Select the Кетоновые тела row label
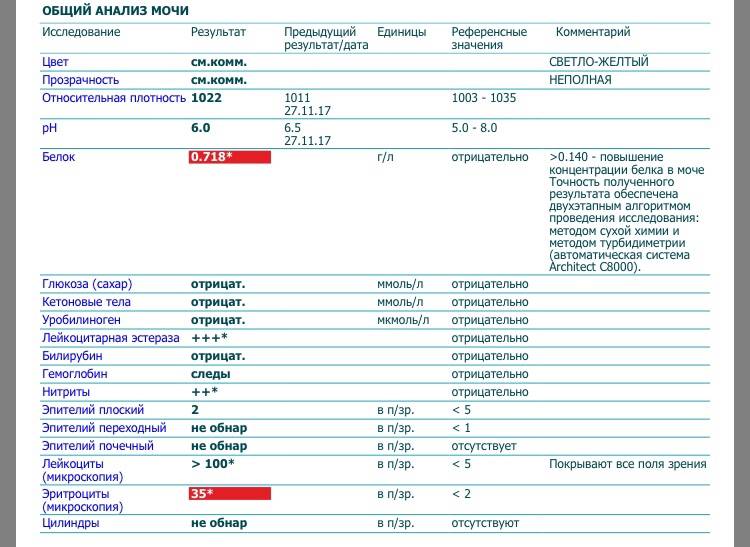This screenshot has width=750, height=547. [86, 302]
